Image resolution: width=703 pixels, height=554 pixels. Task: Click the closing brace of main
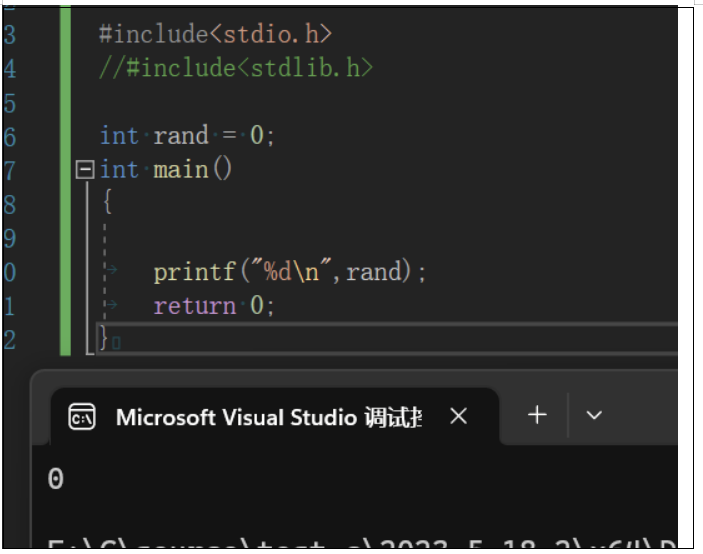click(104, 338)
